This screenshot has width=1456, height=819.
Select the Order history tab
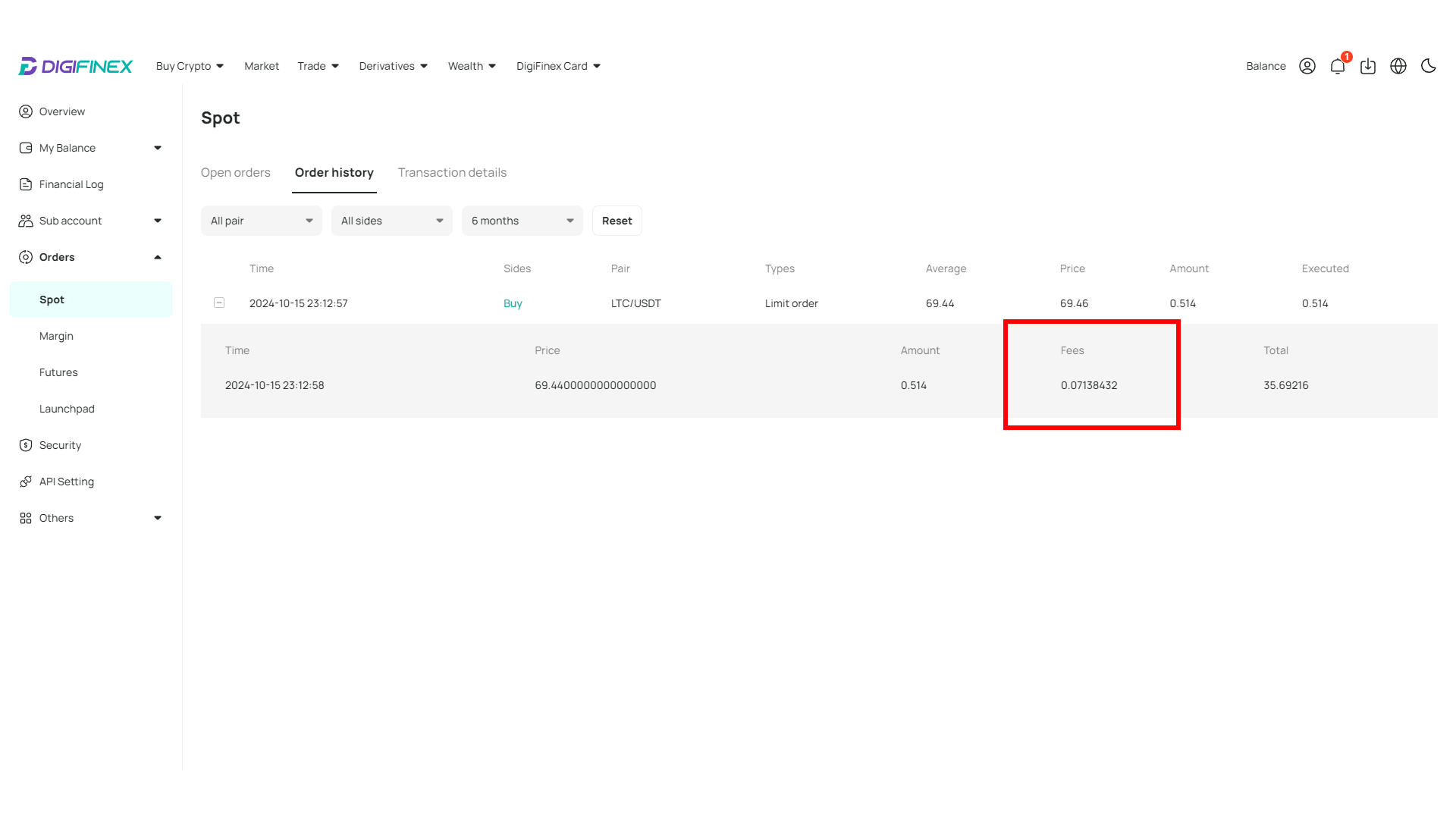(x=334, y=172)
